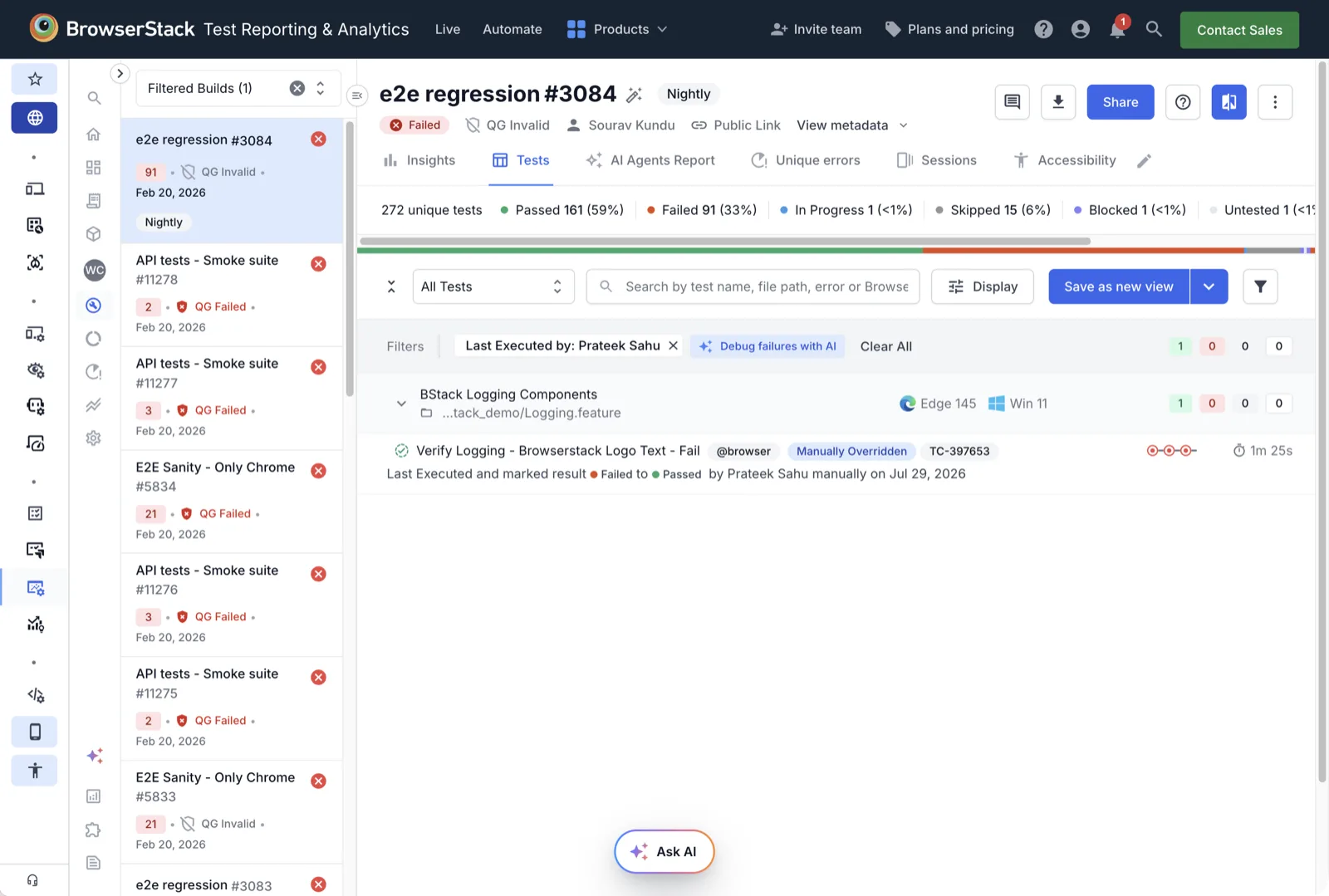Open the All Tests dropdown
Image resolution: width=1329 pixels, height=896 pixels.
[x=493, y=286]
